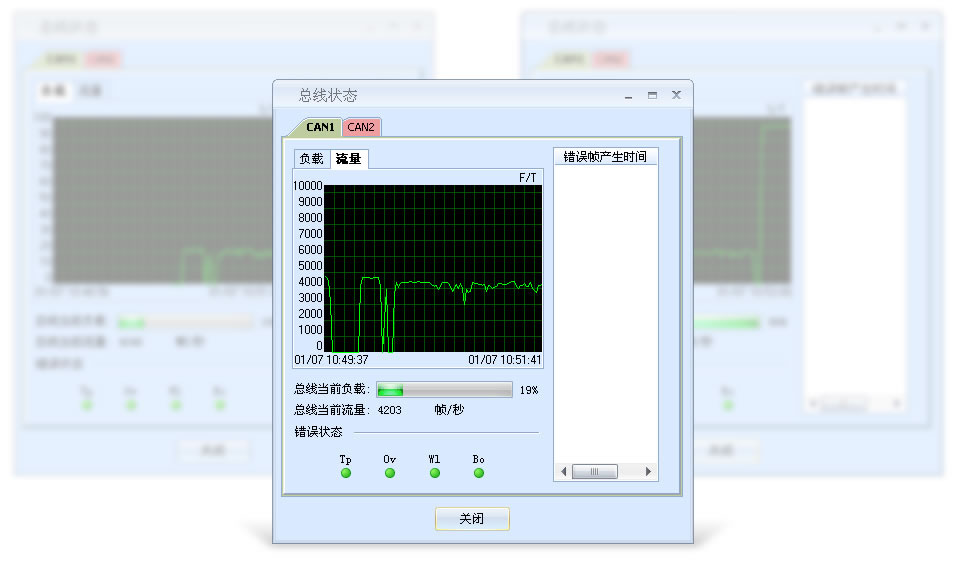Click the 错误状态 section label

(x=318, y=432)
